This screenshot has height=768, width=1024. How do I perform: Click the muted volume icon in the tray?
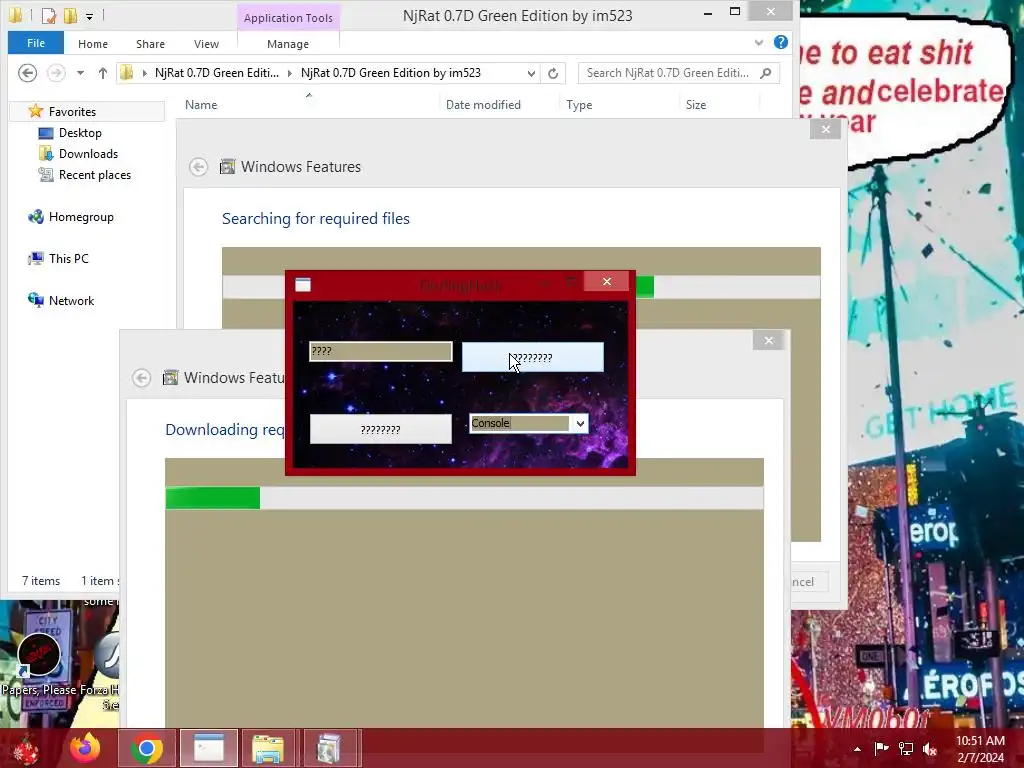click(x=930, y=748)
